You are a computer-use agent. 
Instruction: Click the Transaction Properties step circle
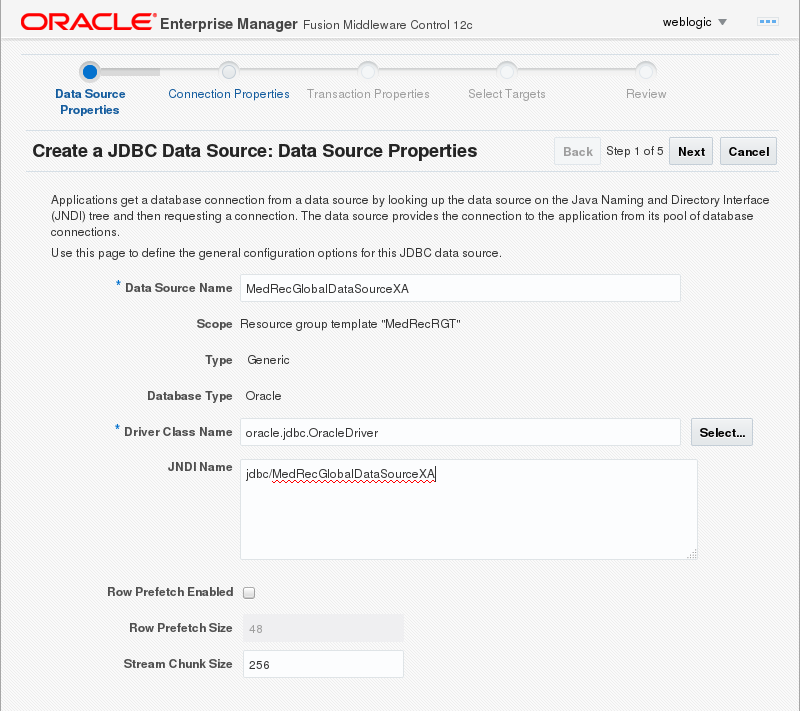click(x=368, y=71)
